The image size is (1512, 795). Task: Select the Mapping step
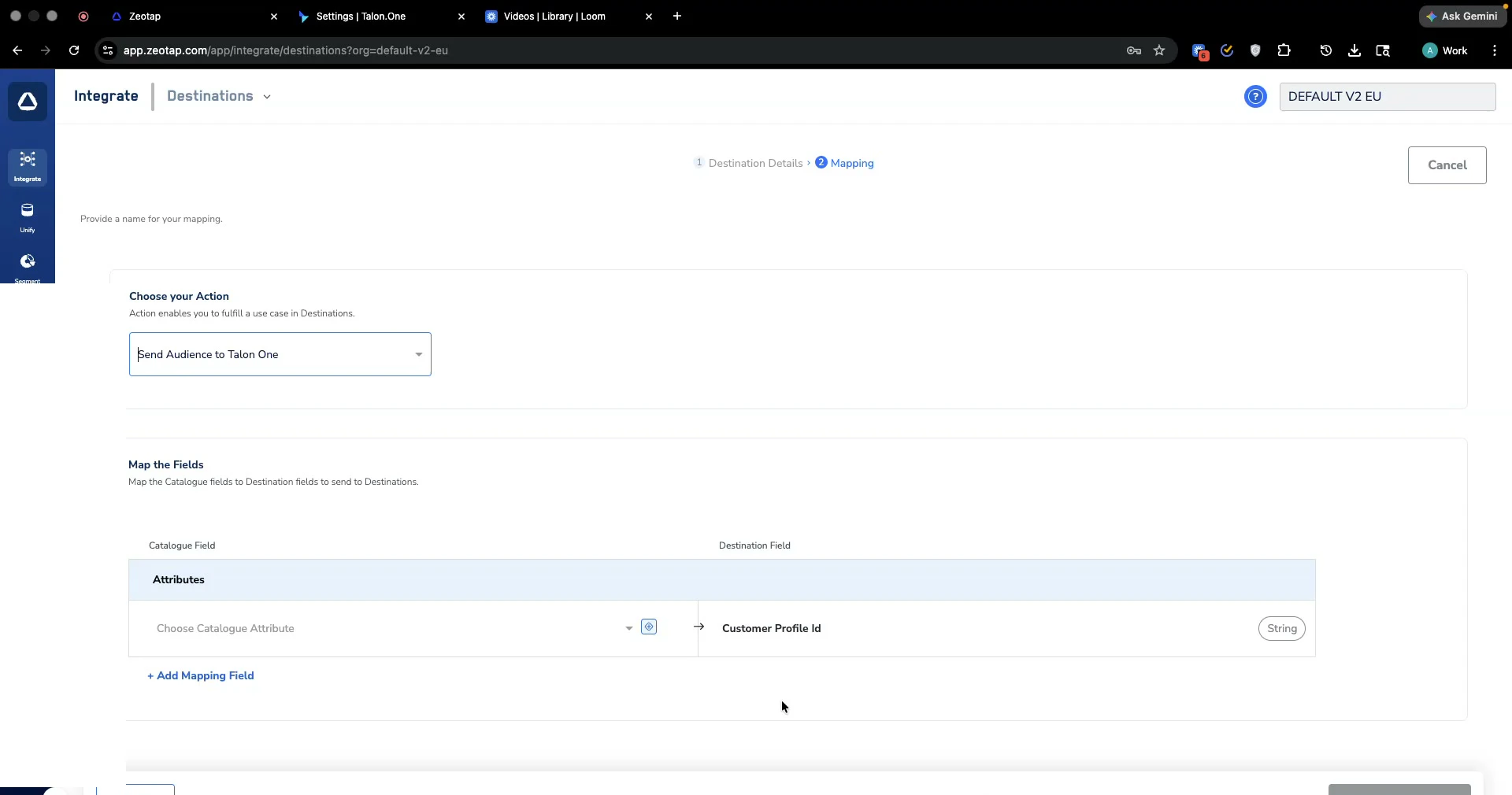(844, 163)
